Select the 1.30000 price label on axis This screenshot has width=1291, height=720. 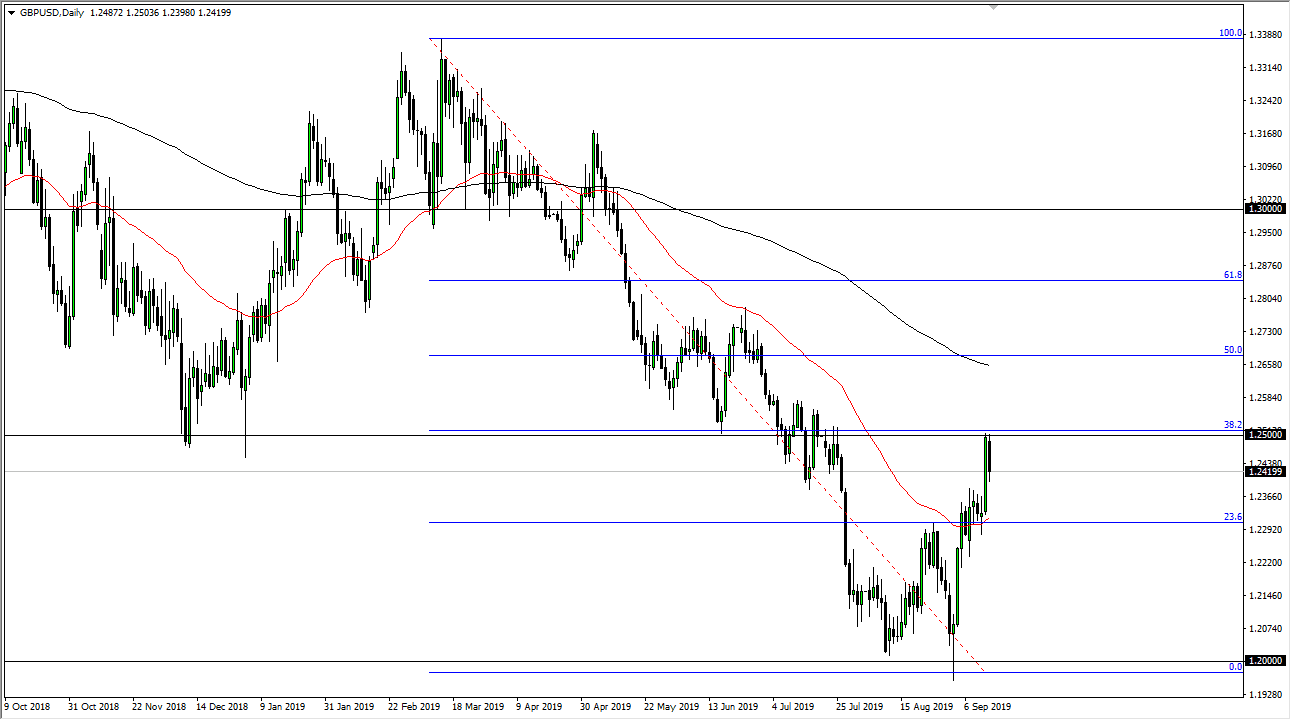(1265, 208)
